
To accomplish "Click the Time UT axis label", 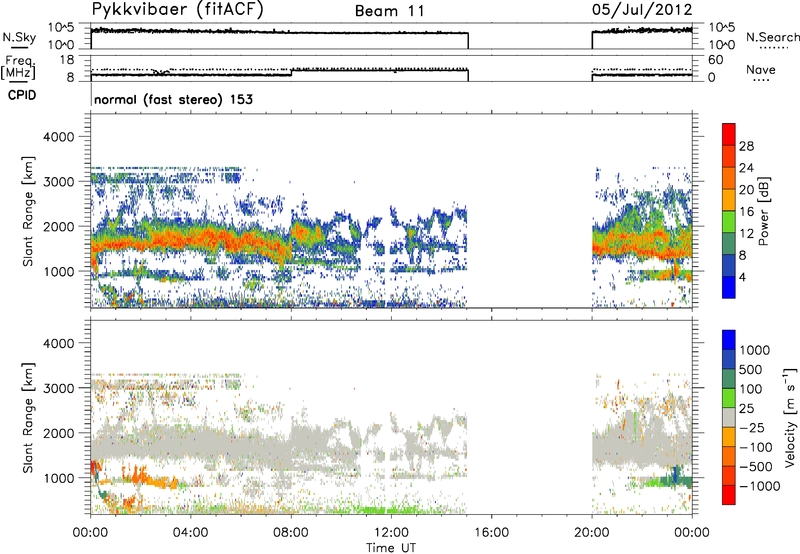I will click(x=391, y=548).
